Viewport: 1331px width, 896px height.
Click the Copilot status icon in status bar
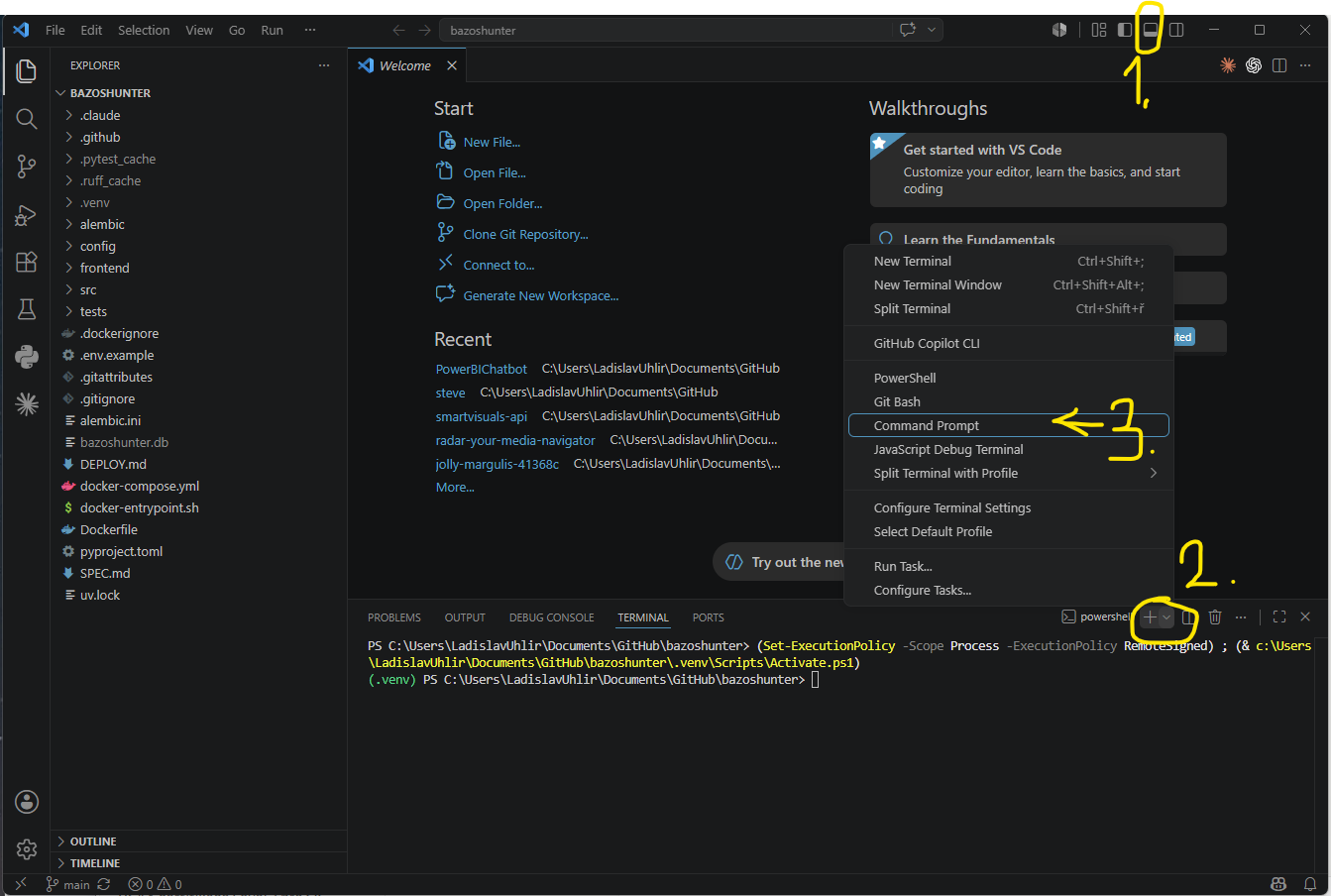[1279, 884]
